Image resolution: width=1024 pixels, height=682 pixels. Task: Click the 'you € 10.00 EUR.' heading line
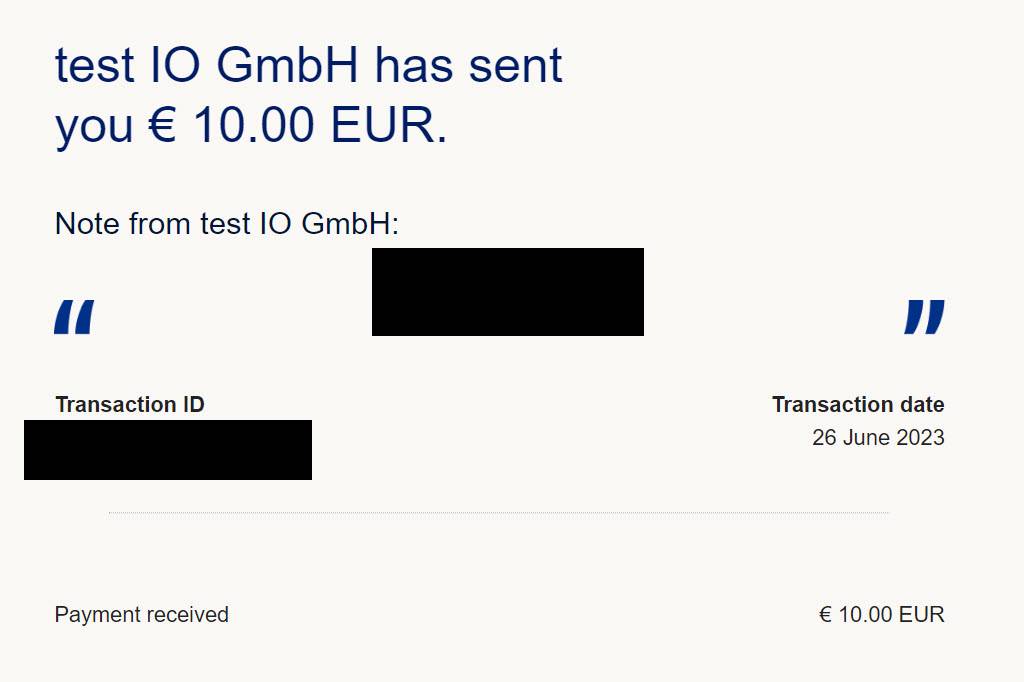pyautogui.click(x=251, y=124)
